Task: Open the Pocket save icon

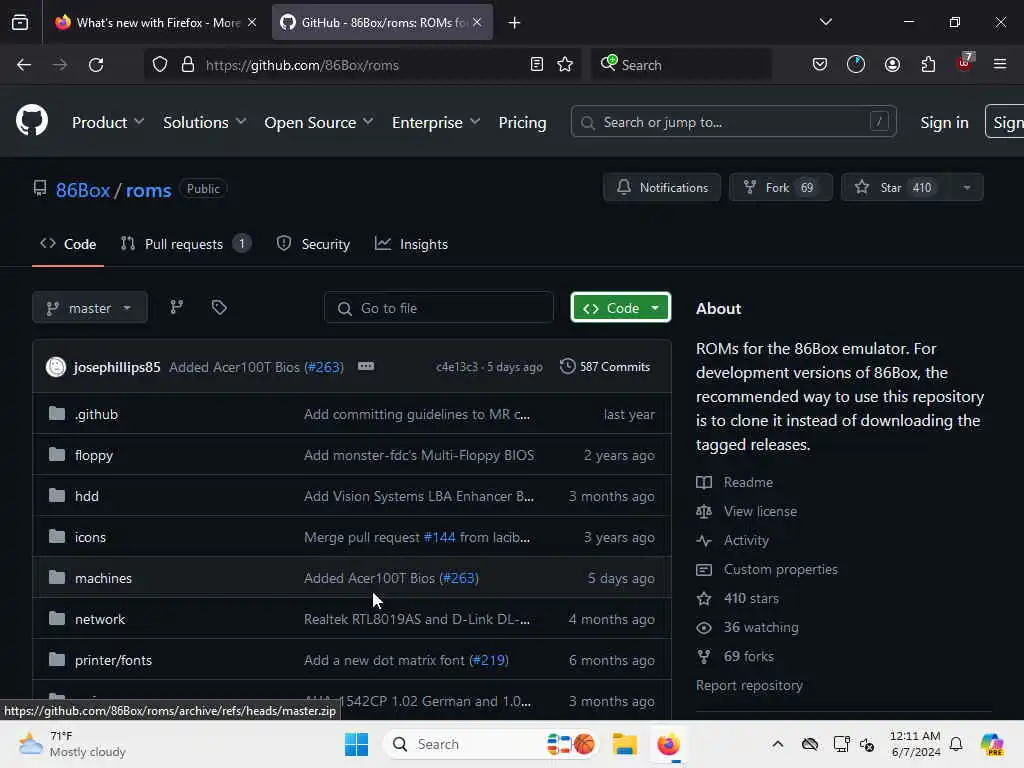Action: [x=820, y=64]
